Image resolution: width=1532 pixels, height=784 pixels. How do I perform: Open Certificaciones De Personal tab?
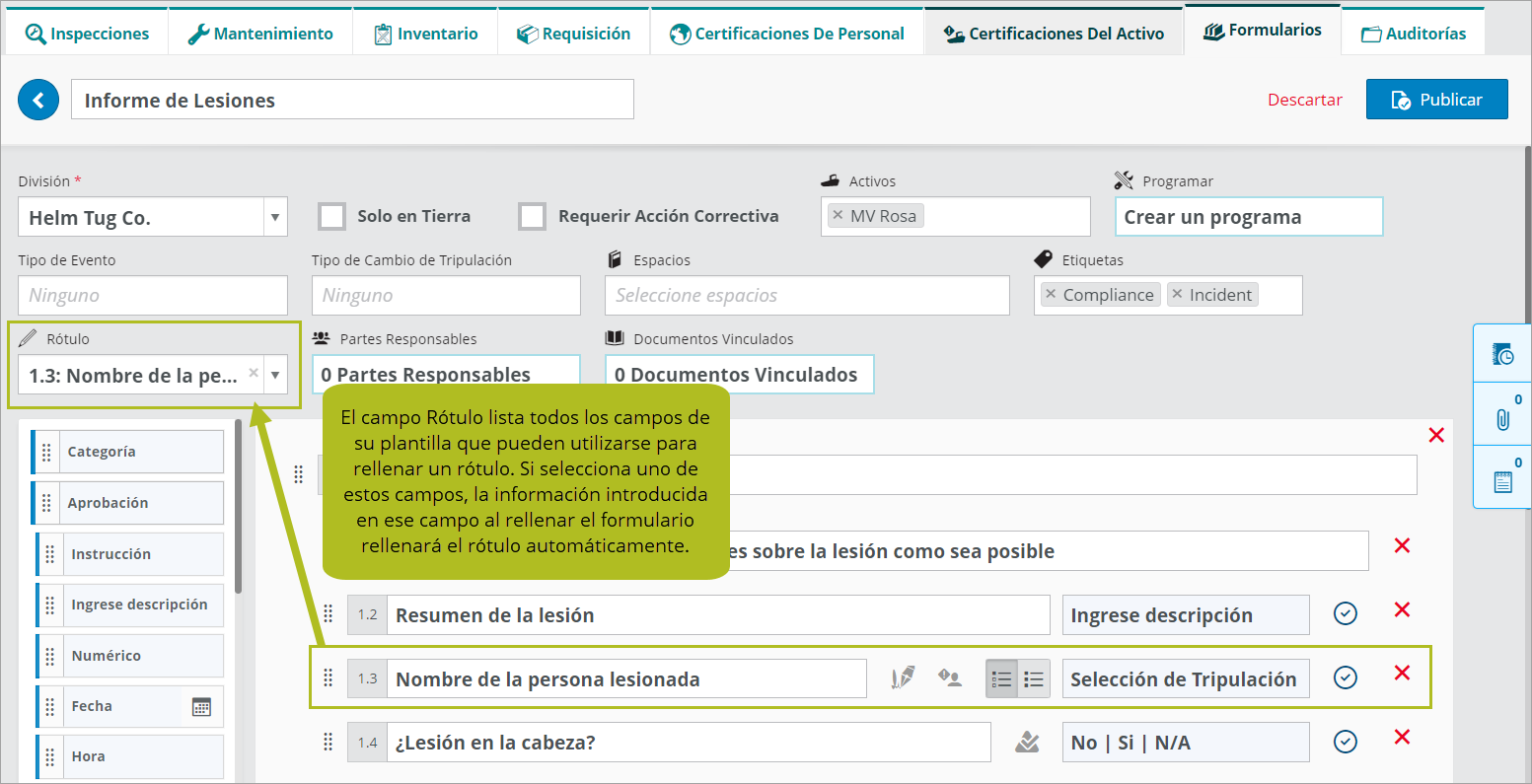tap(787, 34)
